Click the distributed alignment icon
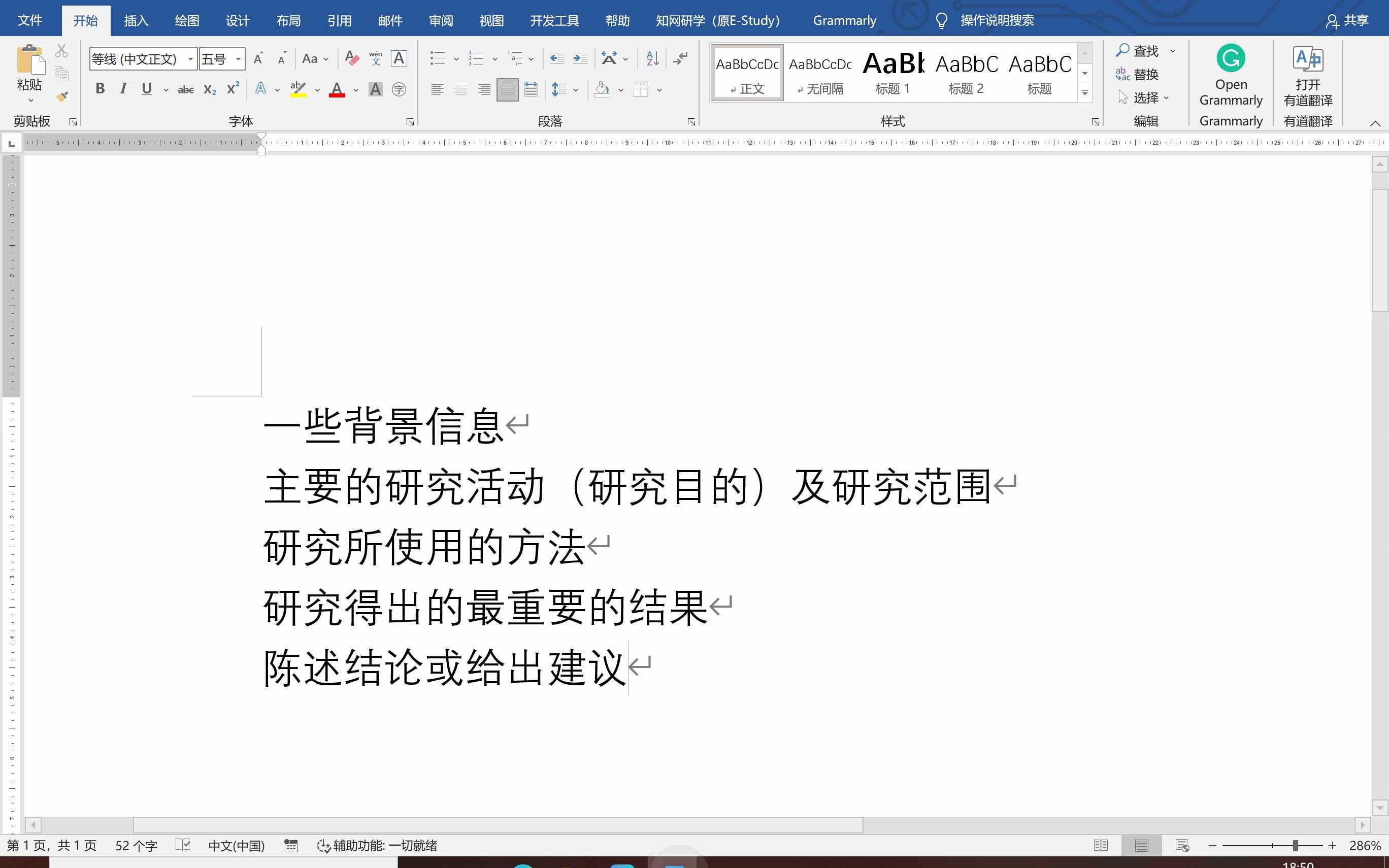The image size is (1389, 868). click(x=531, y=89)
